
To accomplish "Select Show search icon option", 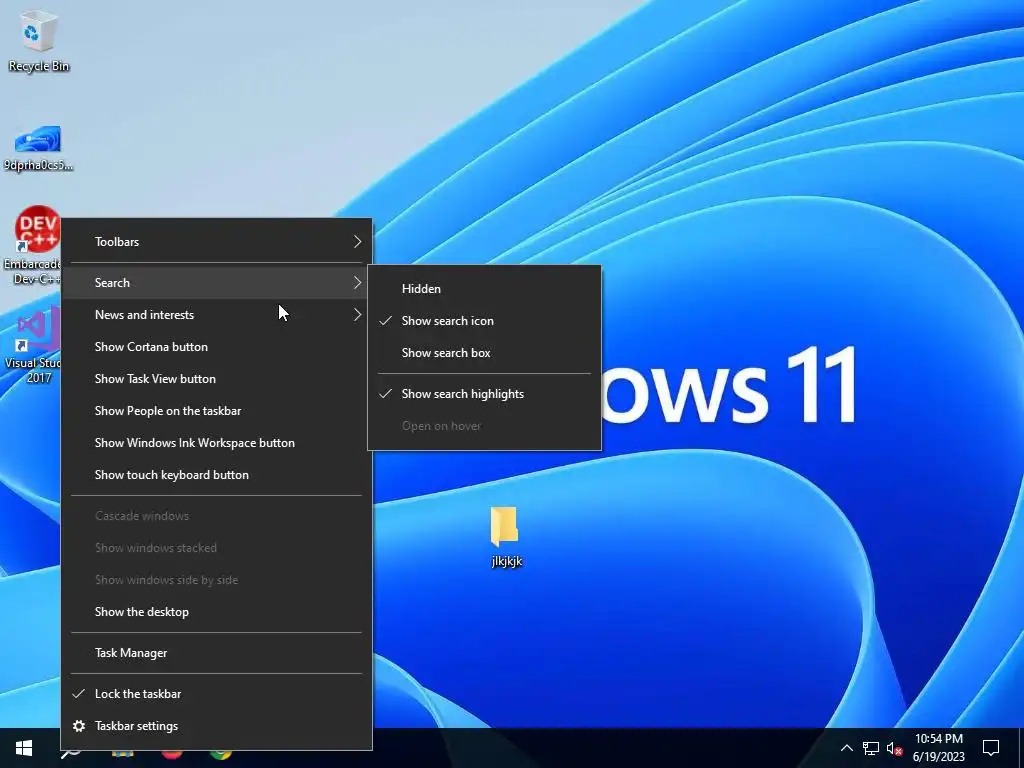I will point(485,321).
